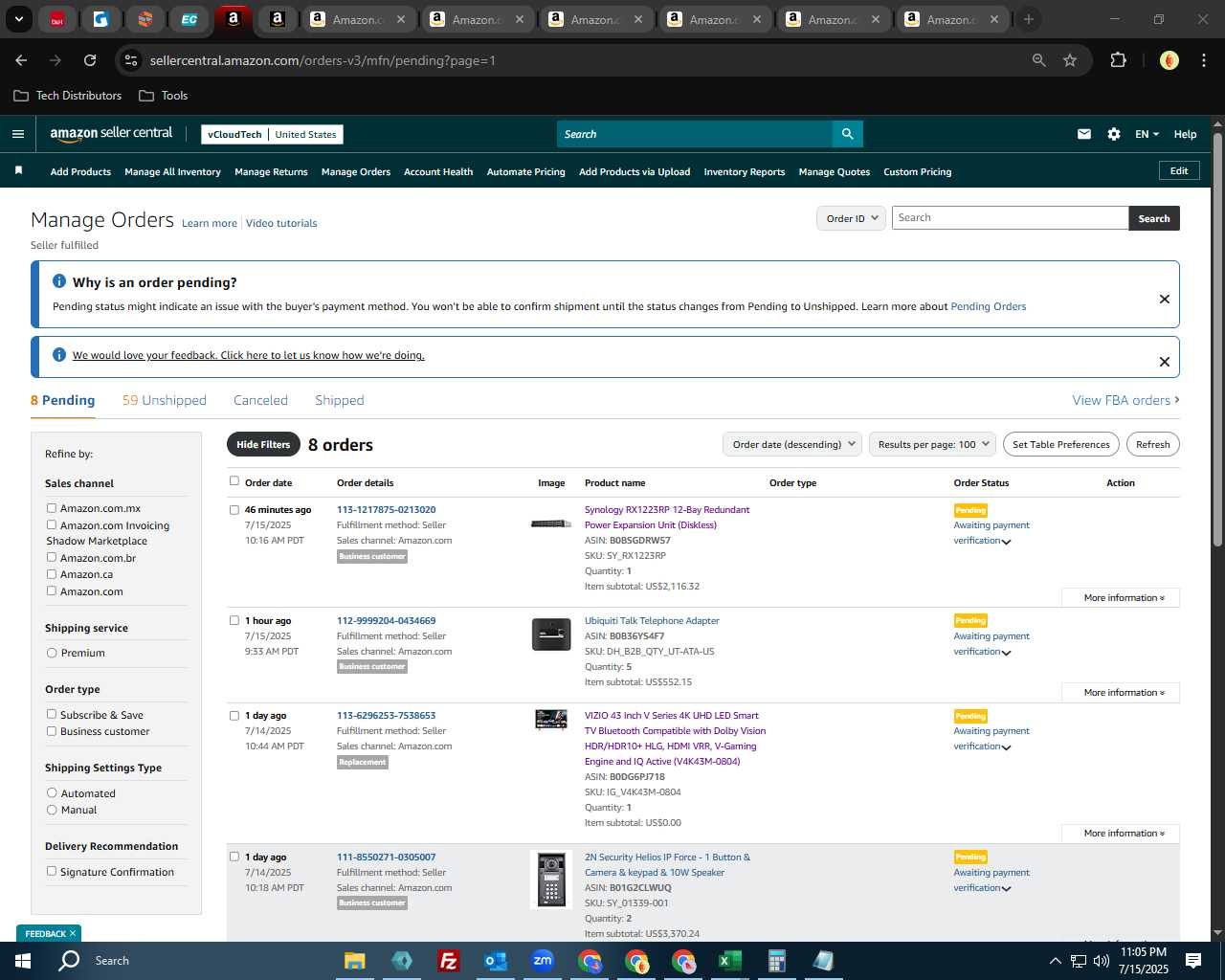Screen dimensions: 1225x980
Task: Switch to the Canceled tab
Action: pyautogui.click(x=260, y=400)
